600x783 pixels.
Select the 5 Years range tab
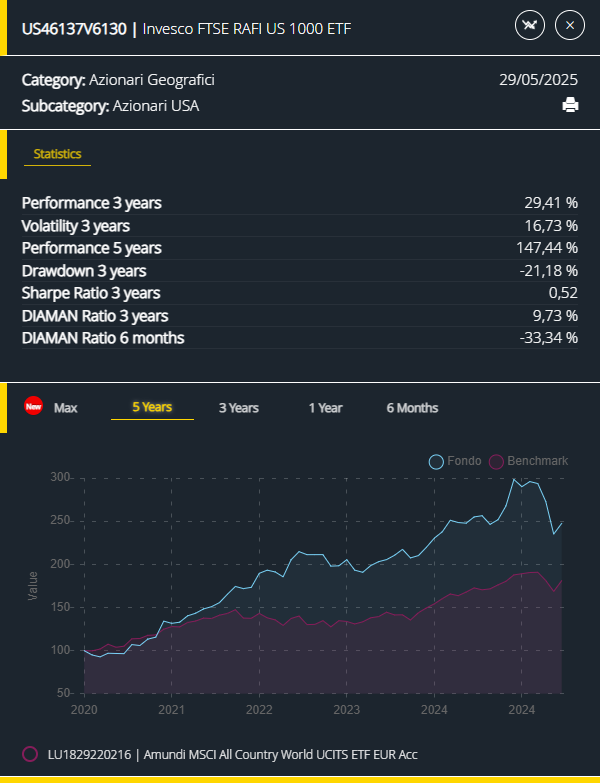click(x=152, y=408)
